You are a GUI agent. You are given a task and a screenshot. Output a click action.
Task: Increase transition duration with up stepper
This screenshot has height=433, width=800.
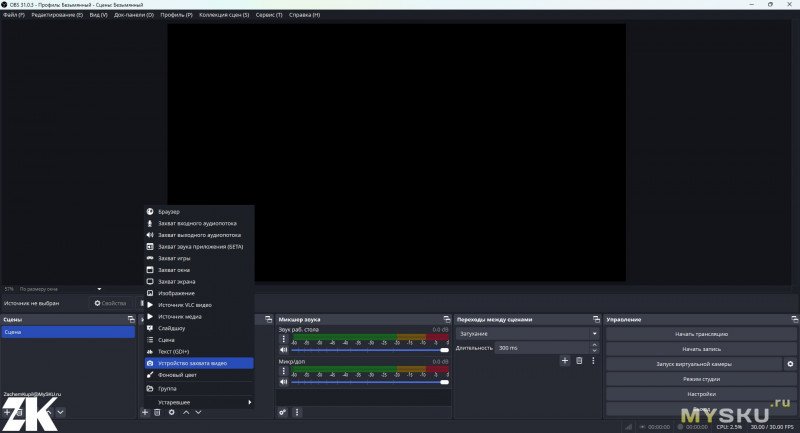594,345
